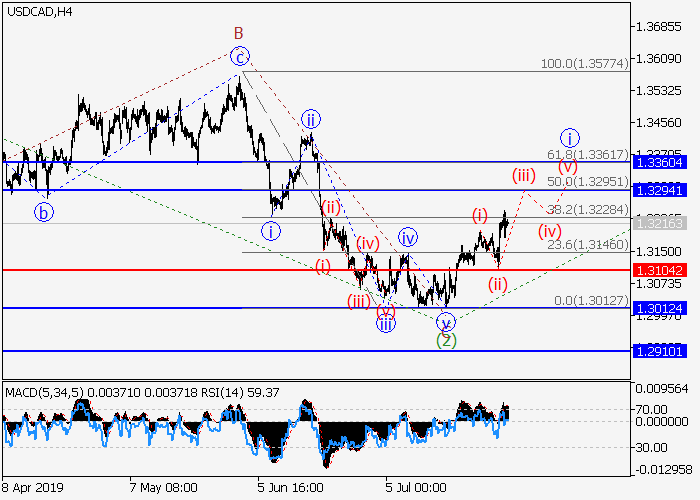
Task: Click the red (iii) forecast wave label
Action: point(523,176)
